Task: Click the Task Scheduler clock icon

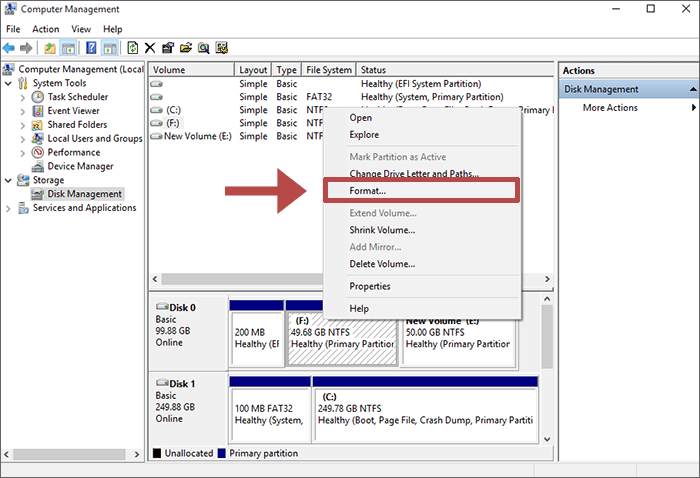Action: click(38, 97)
